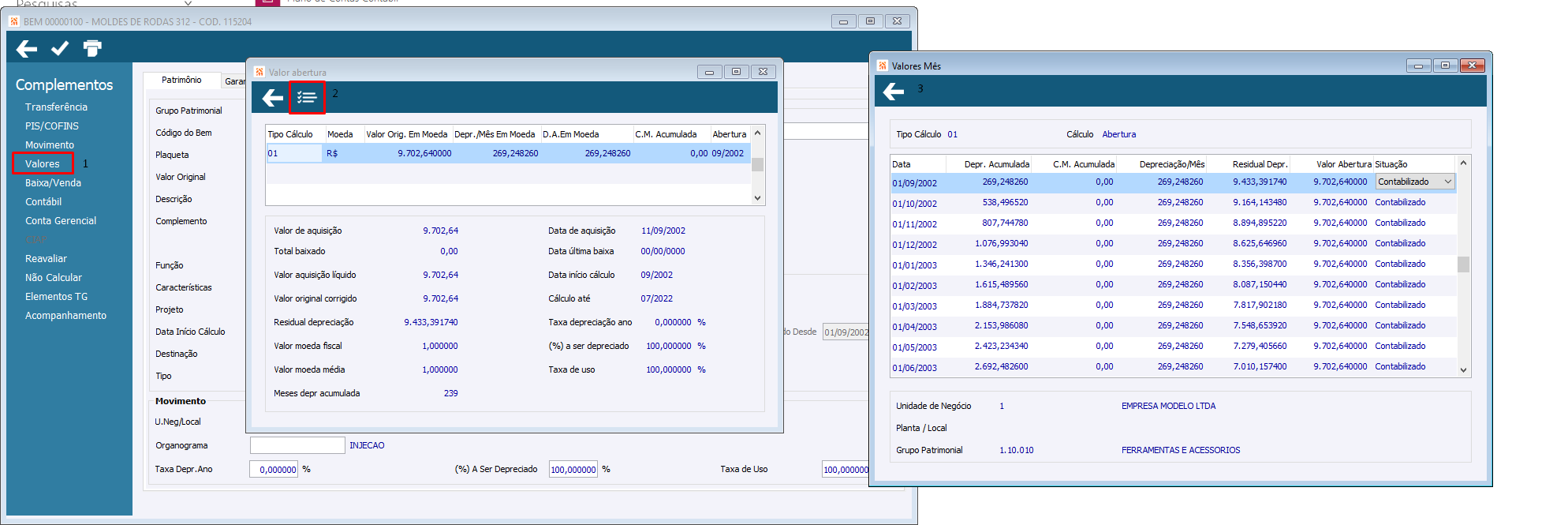The image size is (1568, 525).
Task: Click (%) A Ser Depreciado field
Action: click(x=573, y=469)
